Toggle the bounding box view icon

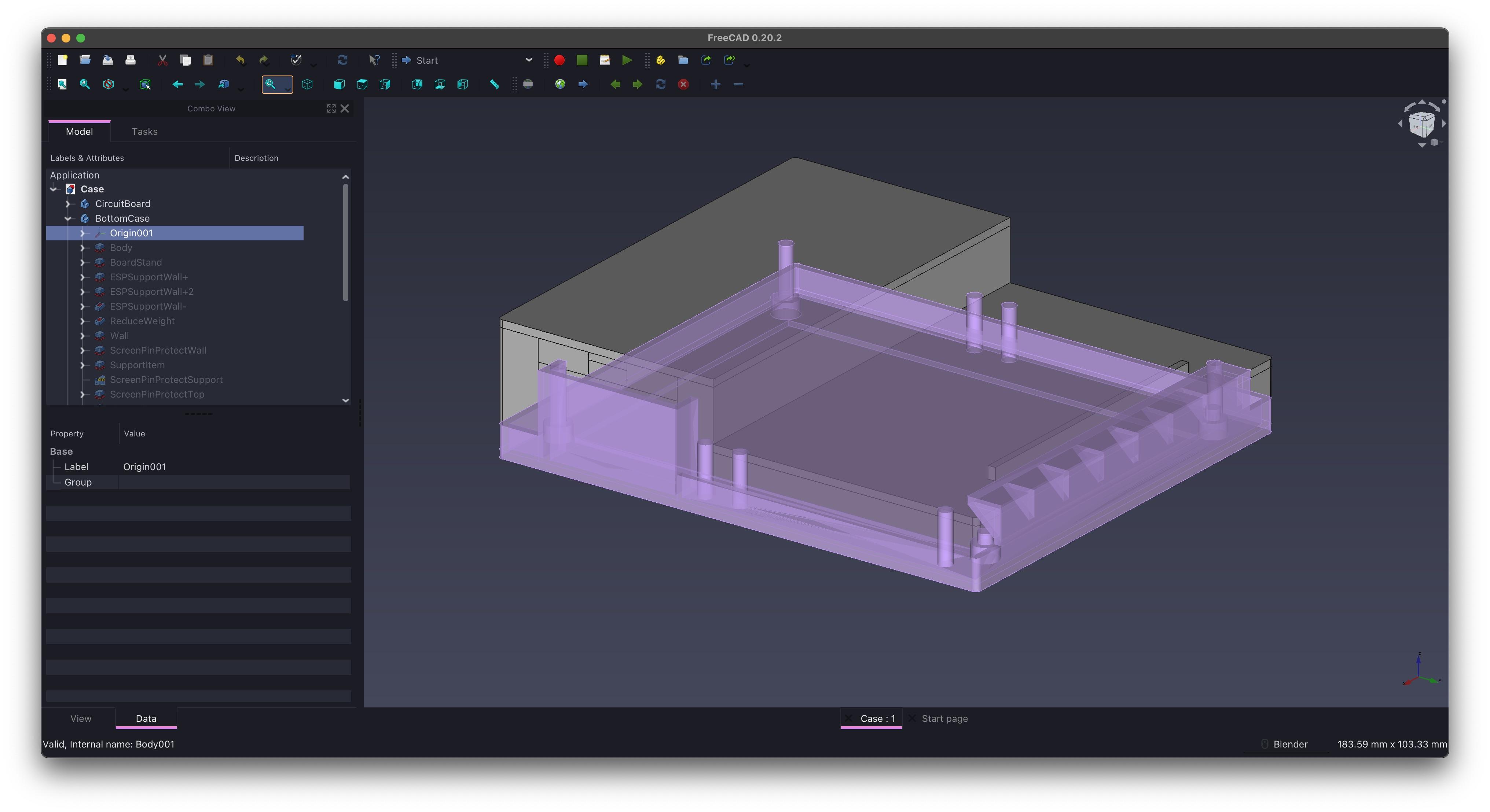145,84
